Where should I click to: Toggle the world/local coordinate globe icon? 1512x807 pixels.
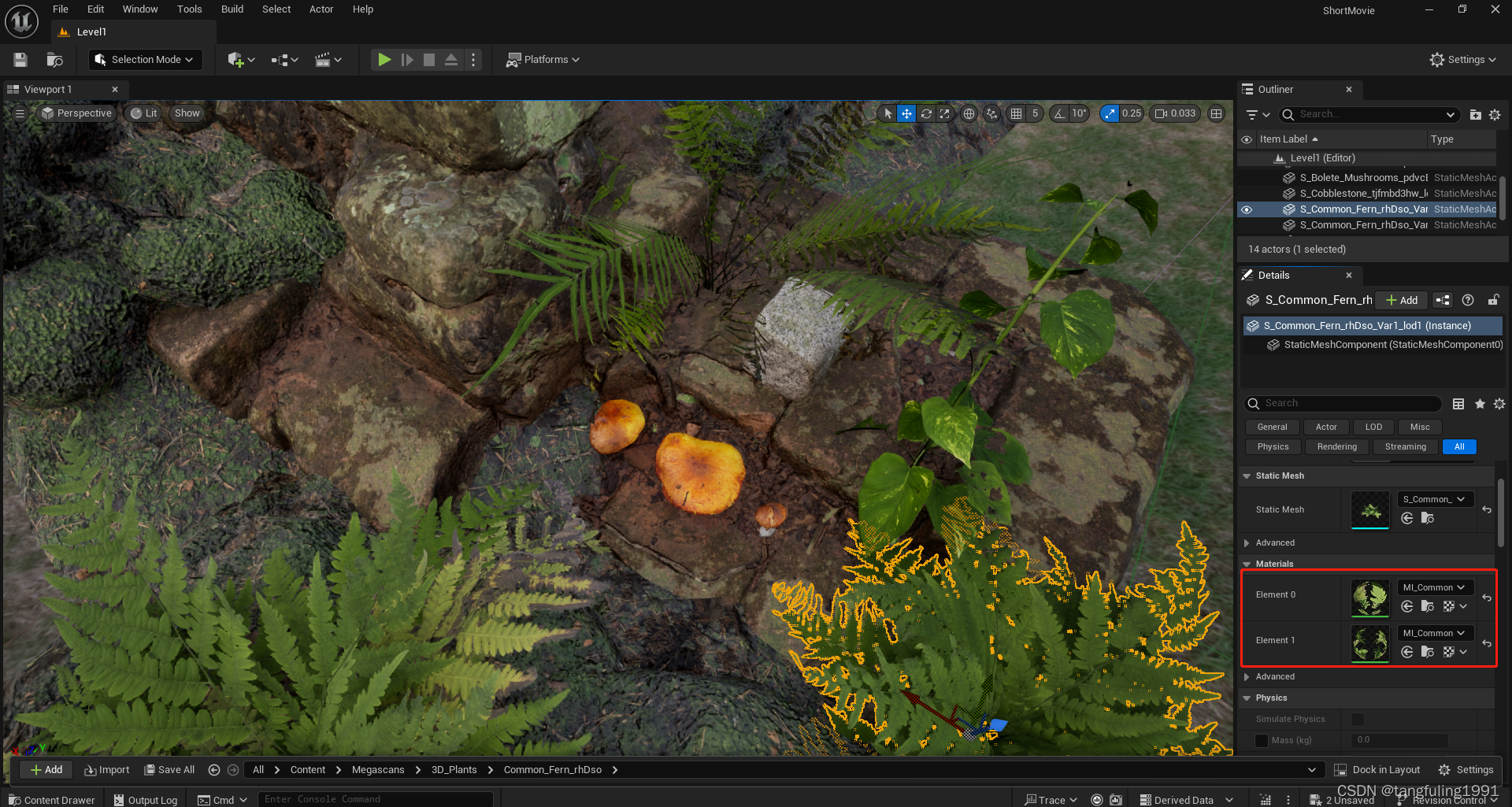[x=969, y=113]
